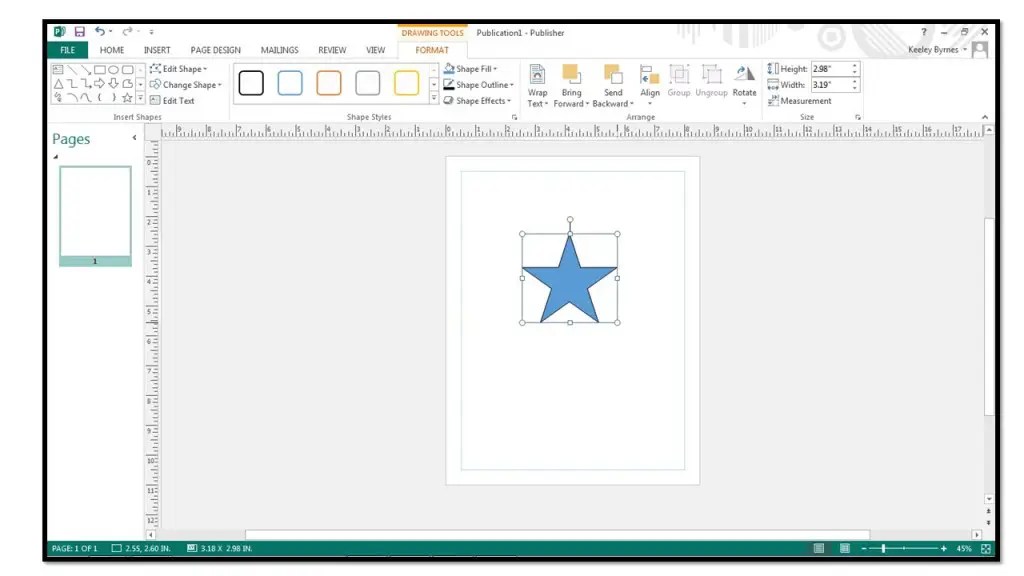Click the Align tool
The height and width of the screenshot is (576, 1024).
tap(650, 85)
